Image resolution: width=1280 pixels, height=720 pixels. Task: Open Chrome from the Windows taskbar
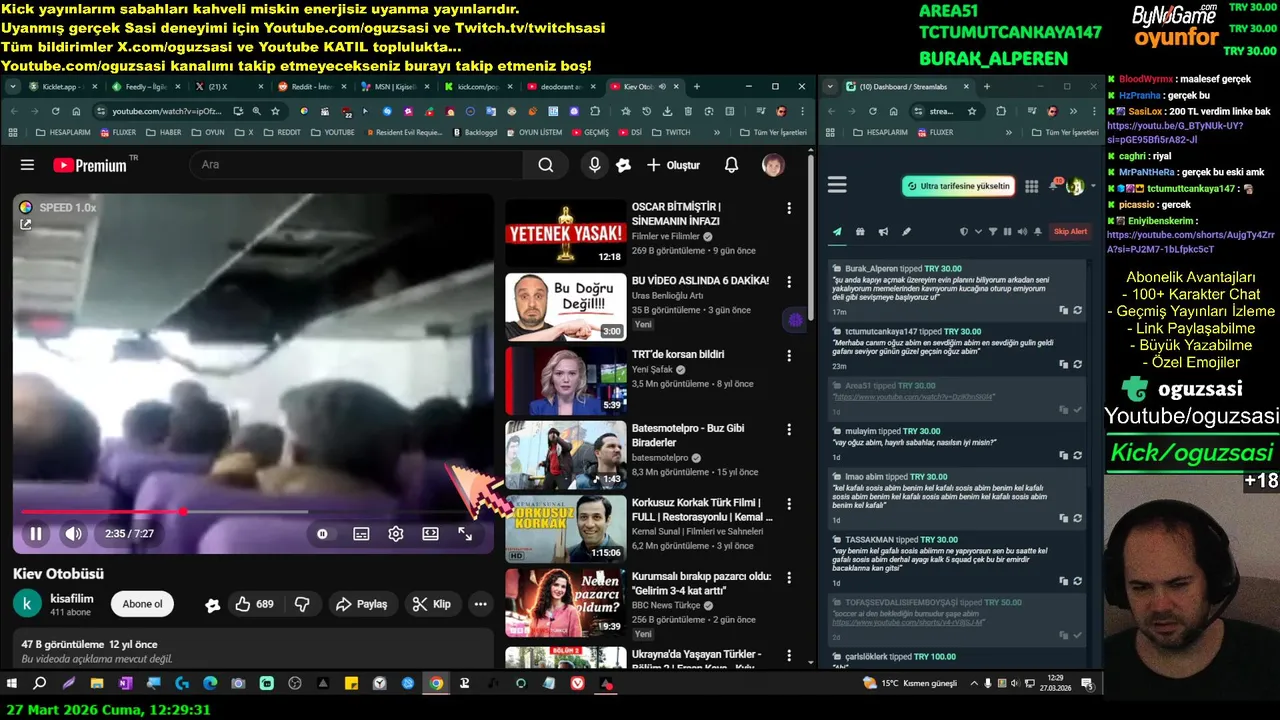(436, 684)
